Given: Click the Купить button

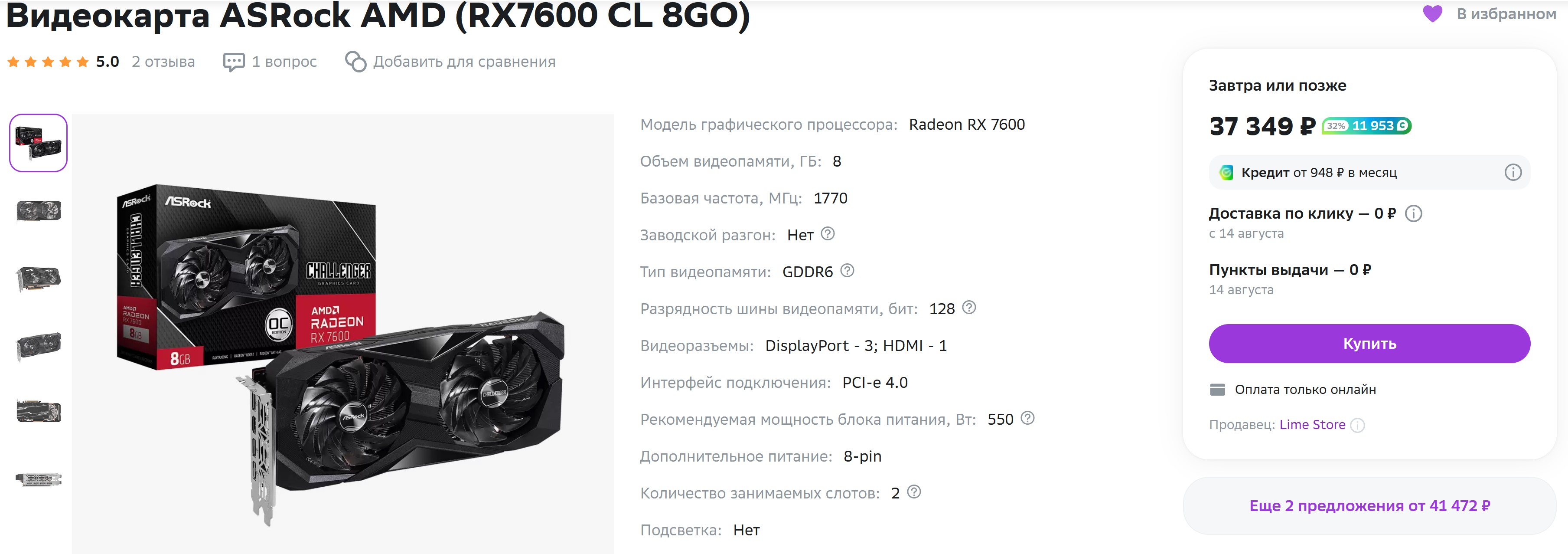Looking at the screenshot, I should click(x=1369, y=344).
